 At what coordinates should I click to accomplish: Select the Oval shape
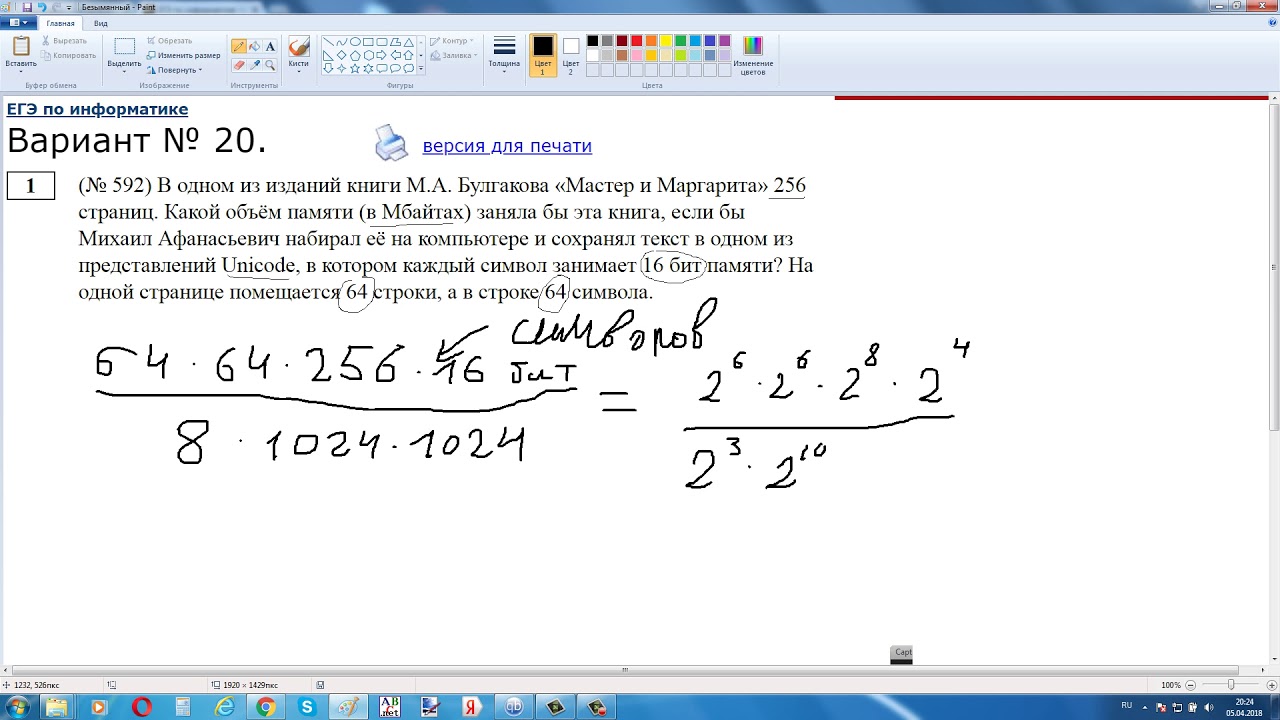(x=355, y=42)
